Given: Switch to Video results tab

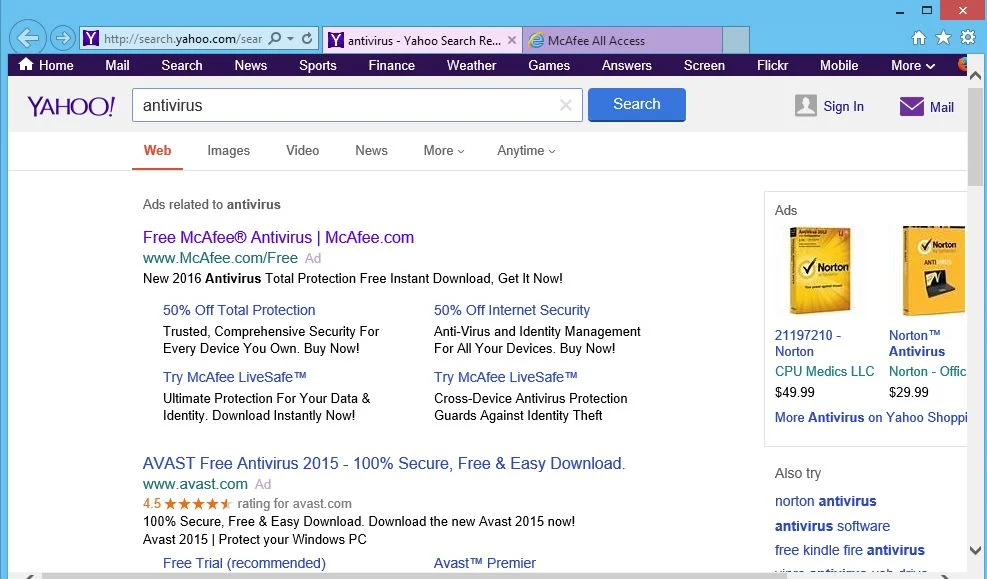Looking at the screenshot, I should point(302,150).
